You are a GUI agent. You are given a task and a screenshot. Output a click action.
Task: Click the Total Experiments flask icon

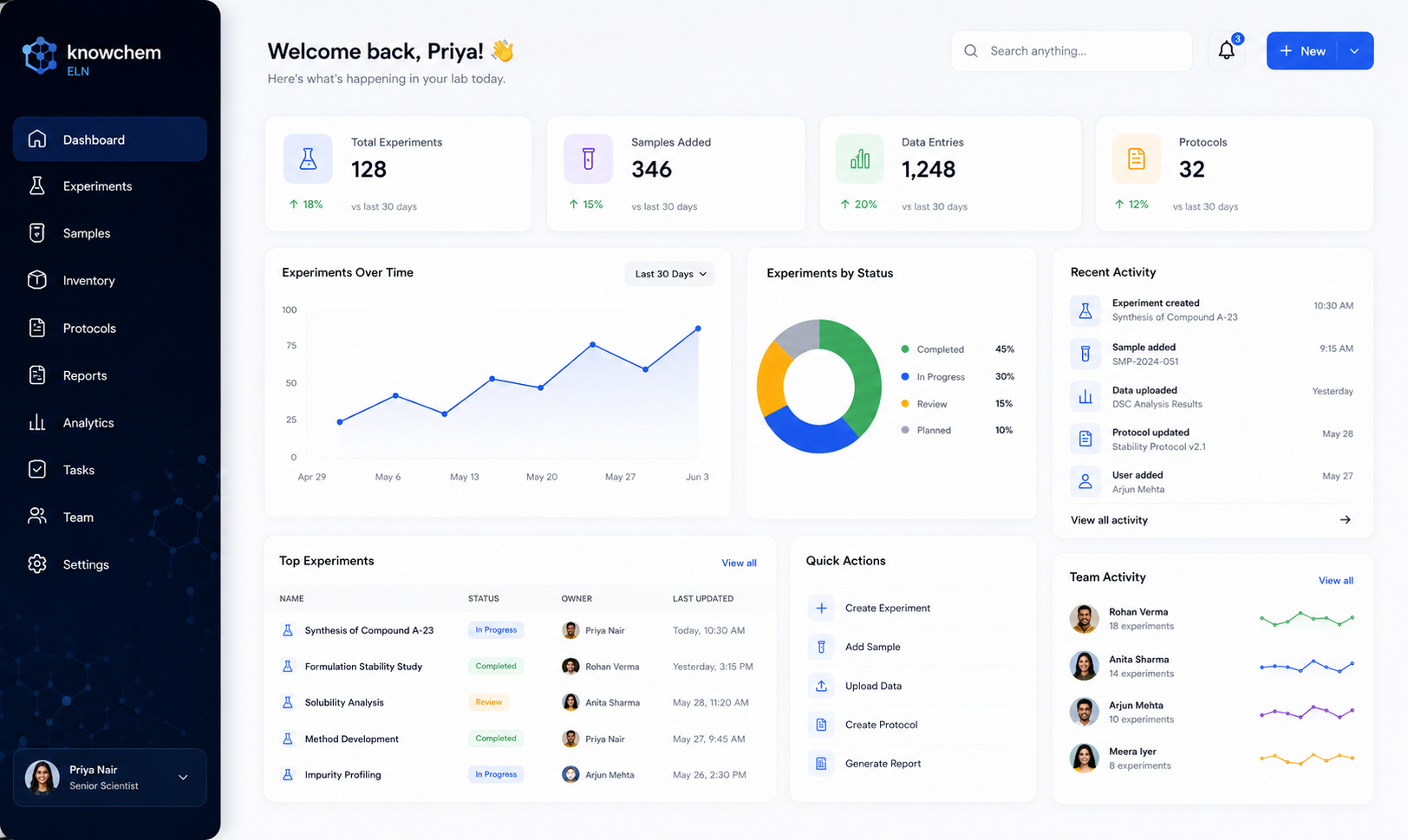pyautogui.click(x=308, y=159)
